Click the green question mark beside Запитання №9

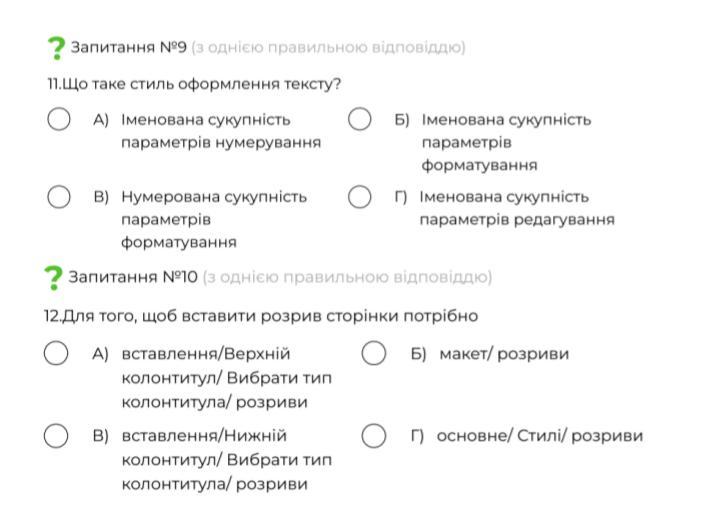pos(56,48)
